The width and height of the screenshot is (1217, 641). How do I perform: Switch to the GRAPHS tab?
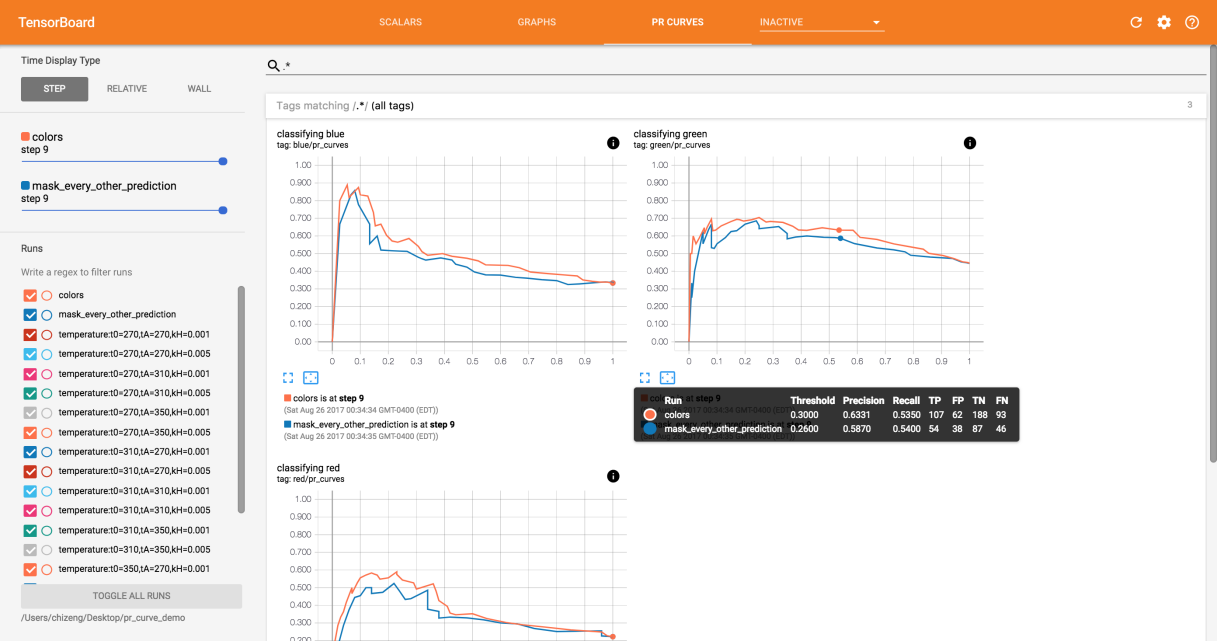tap(537, 22)
